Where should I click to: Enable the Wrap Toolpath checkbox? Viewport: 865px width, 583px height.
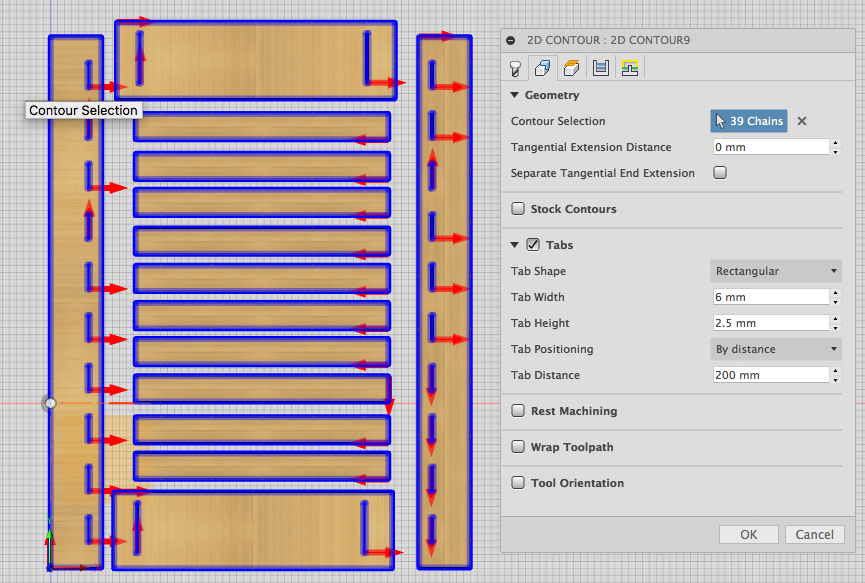point(518,446)
